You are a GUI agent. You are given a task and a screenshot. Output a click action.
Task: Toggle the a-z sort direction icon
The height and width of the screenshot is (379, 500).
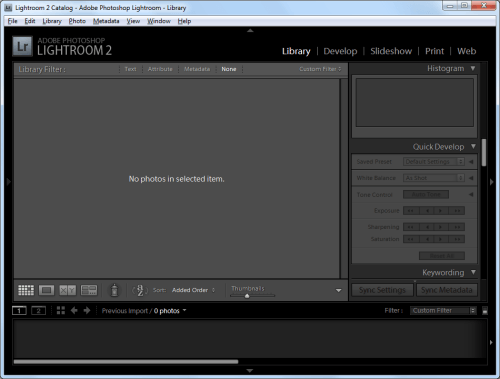click(140, 290)
